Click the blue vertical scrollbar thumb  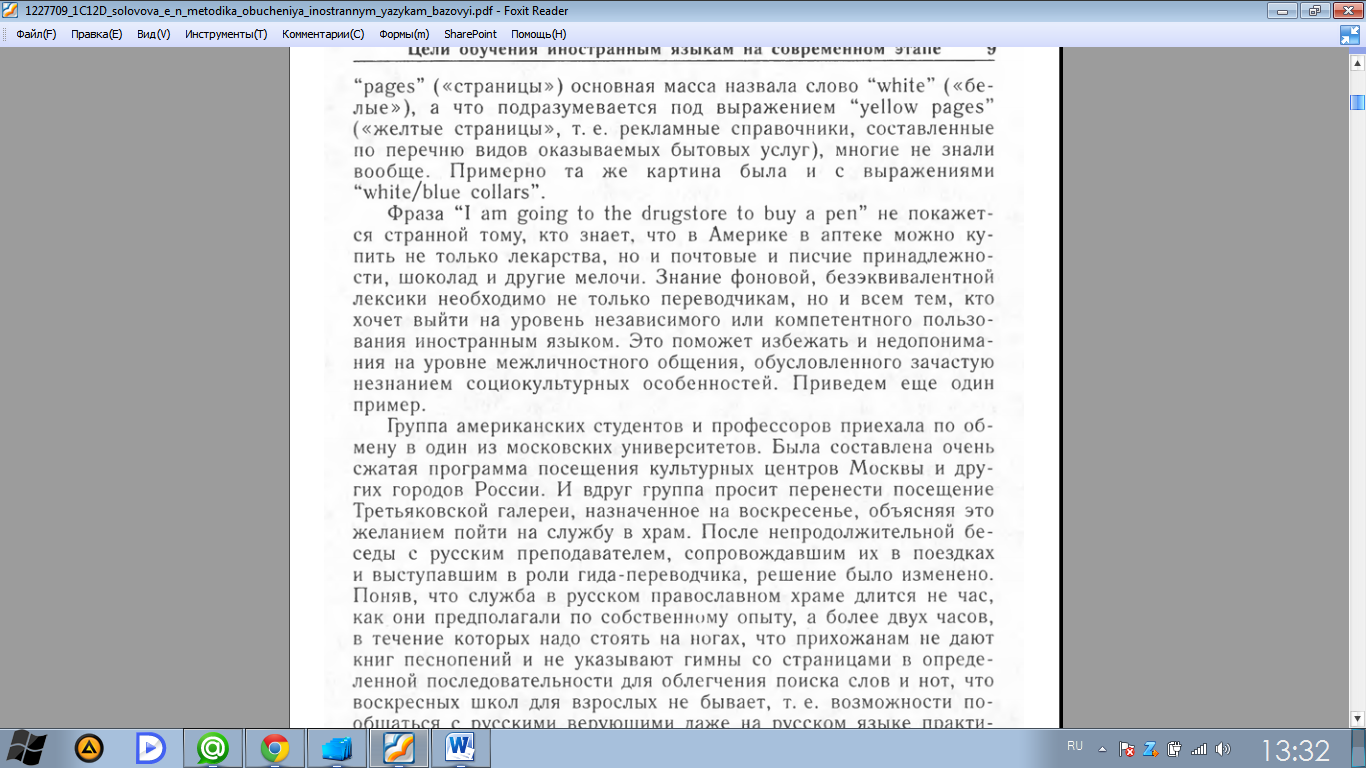(1357, 103)
